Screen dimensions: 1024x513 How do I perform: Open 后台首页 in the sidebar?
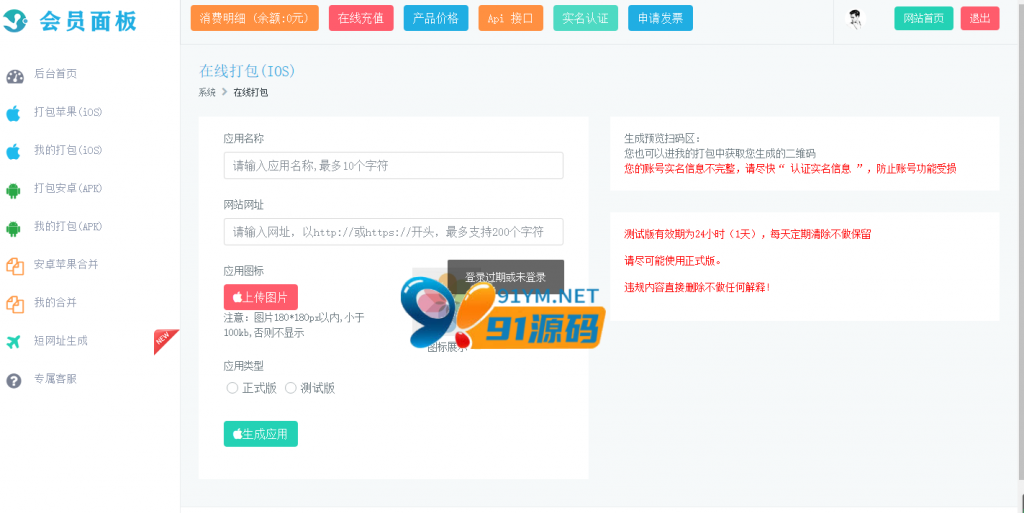click(x=56, y=74)
